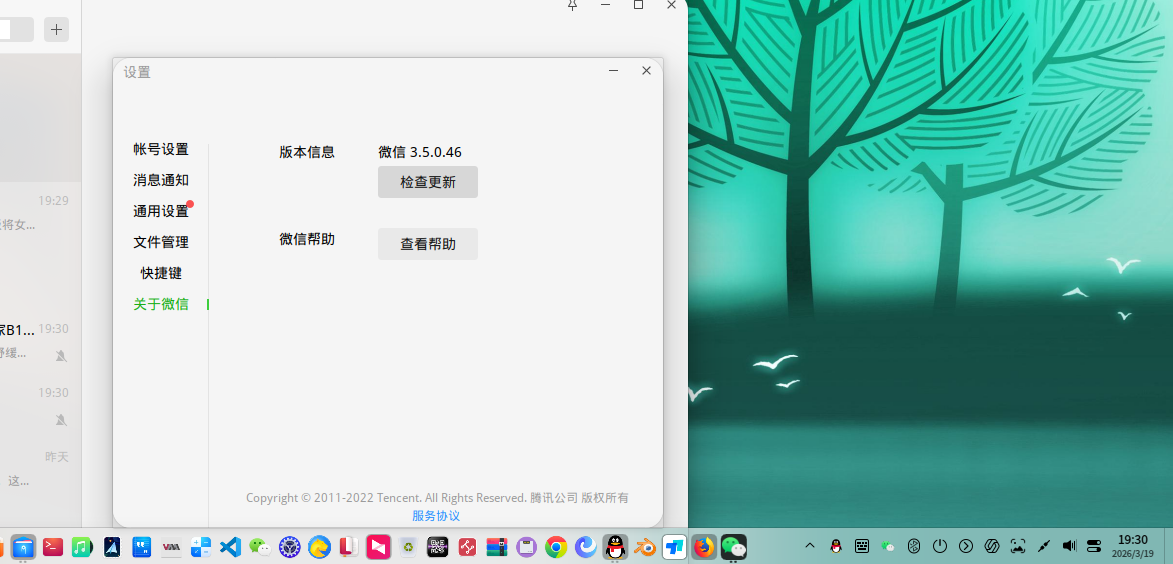Screen dimensions: 1173x564
Task: Launch the terminal from the dock
Action: pos(53,548)
